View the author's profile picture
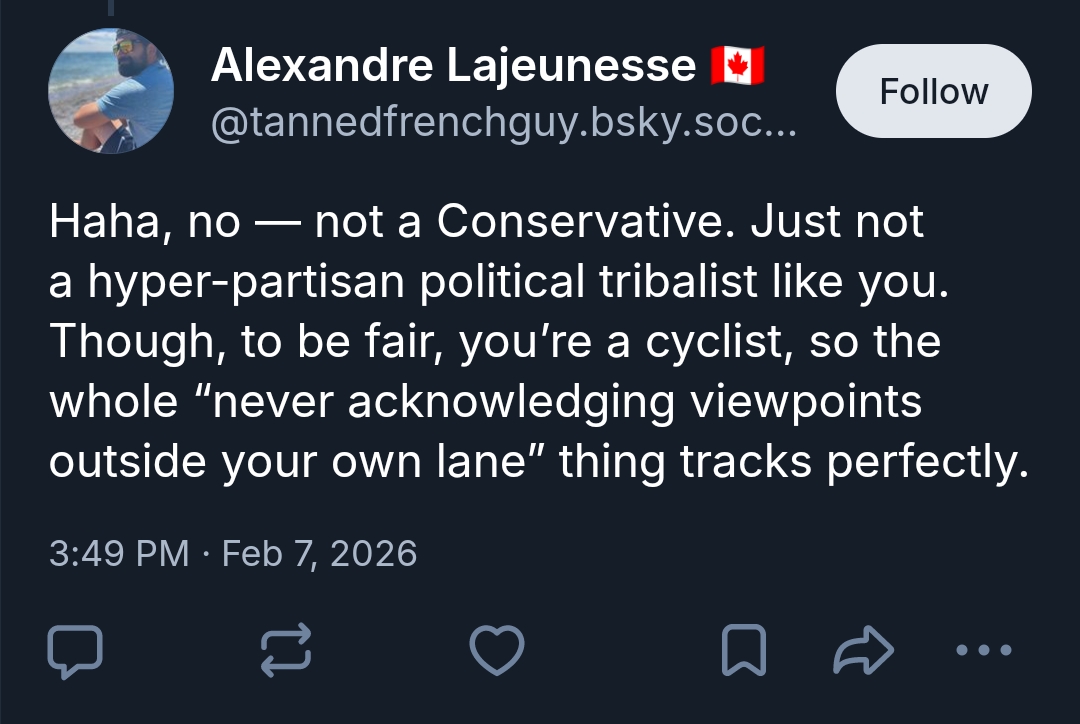 [x=111, y=91]
